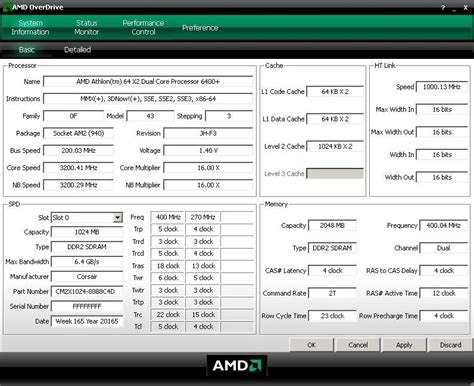Screen dimensions: 474x386
Task: Click the processor Name field
Action: [148, 81]
